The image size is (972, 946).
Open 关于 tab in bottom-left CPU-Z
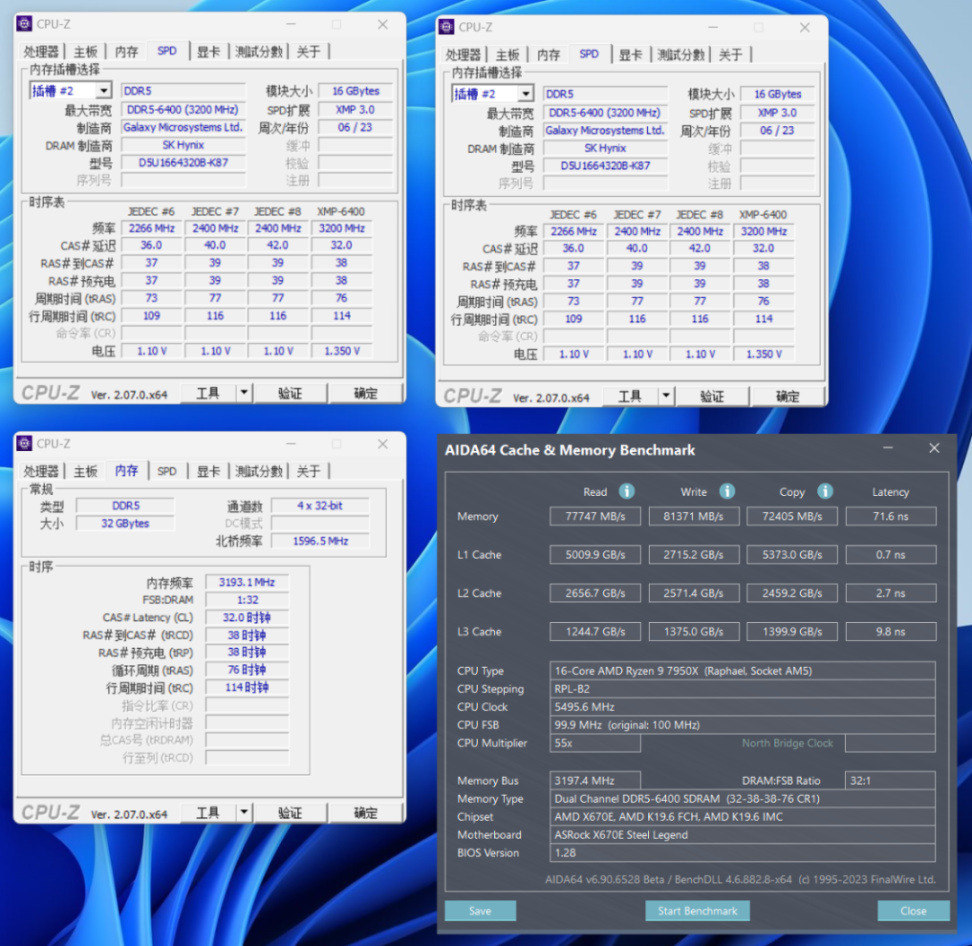point(308,471)
